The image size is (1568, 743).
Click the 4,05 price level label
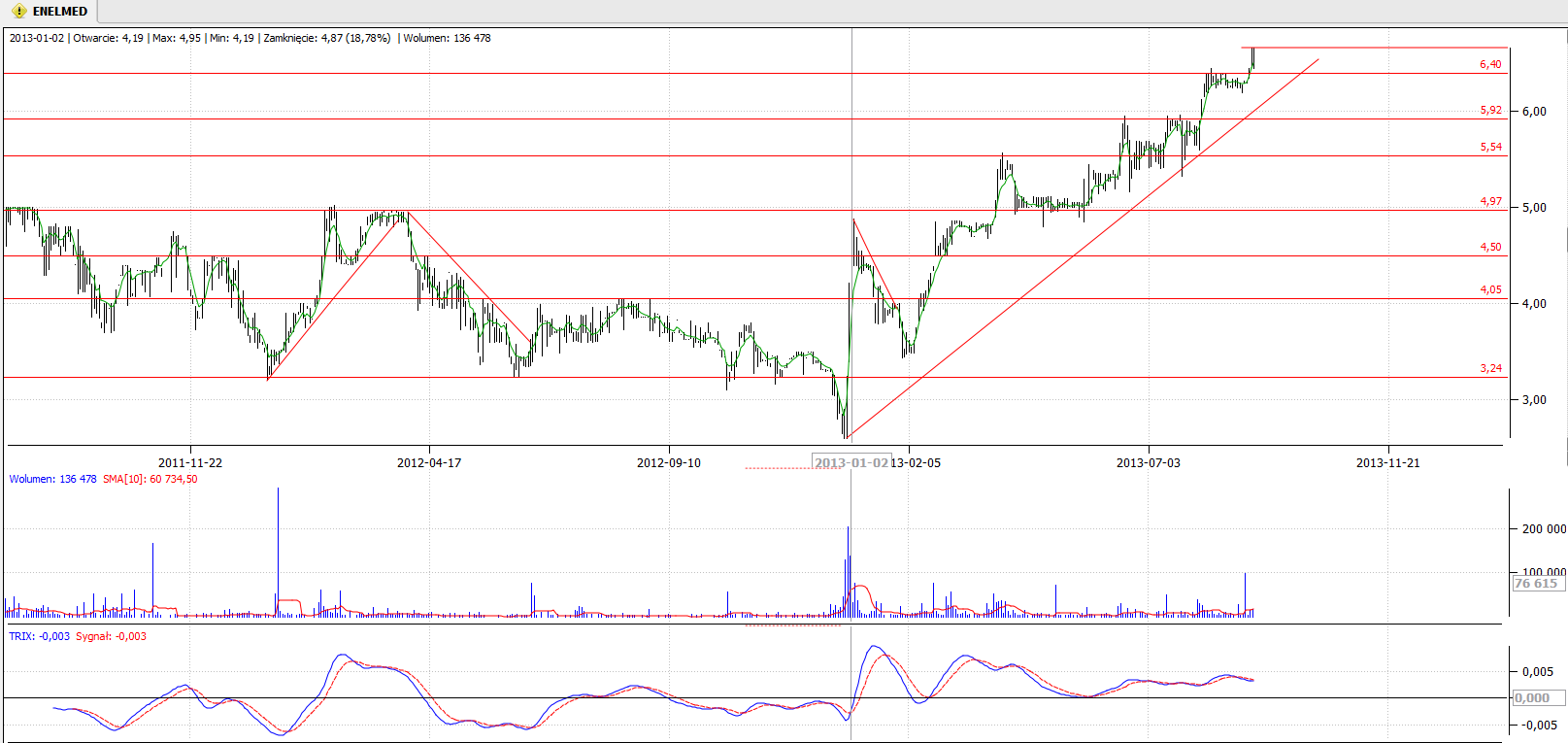pyautogui.click(x=1490, y=289)
